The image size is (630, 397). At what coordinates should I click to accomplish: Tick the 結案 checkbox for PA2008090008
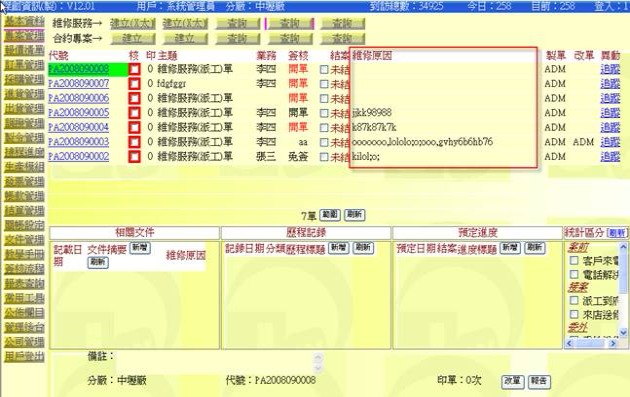pyautogui.click(x=324, y=69)
